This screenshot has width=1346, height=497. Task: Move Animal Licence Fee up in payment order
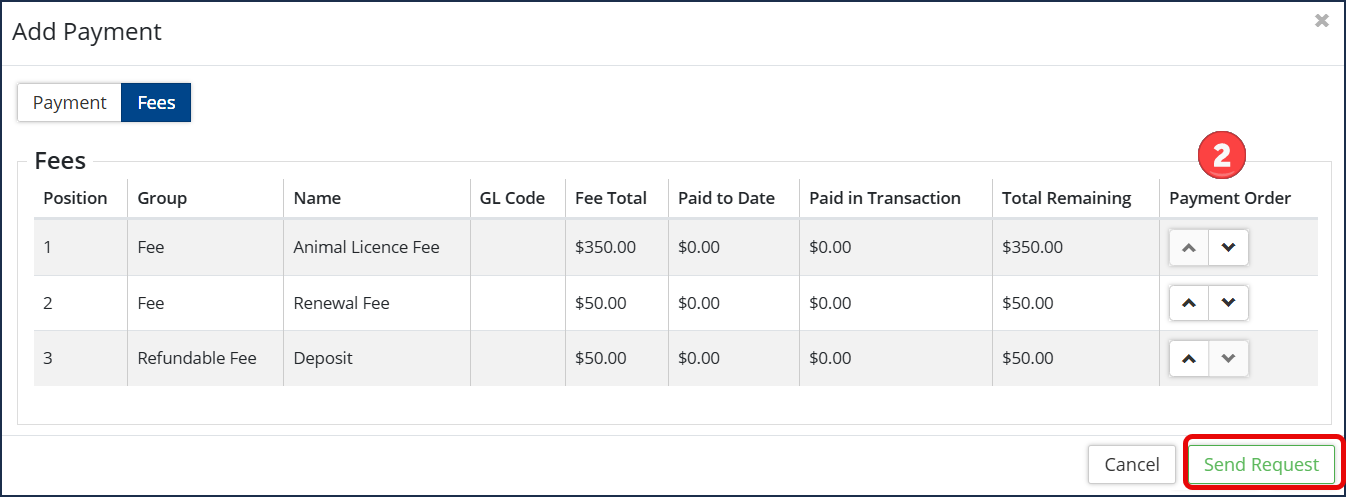coord(1189,248)
